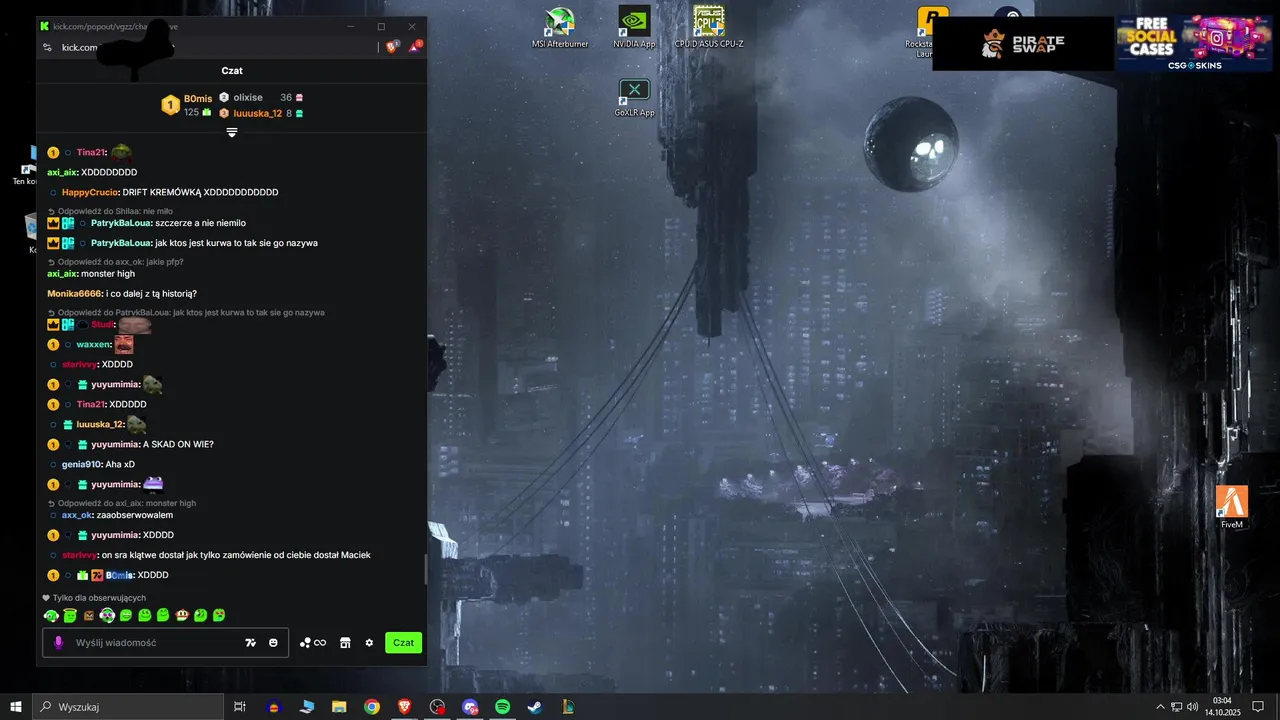Pick the crying heart-eyes emote, last in row
The image size is (1280, 720).
click(219, 615)
